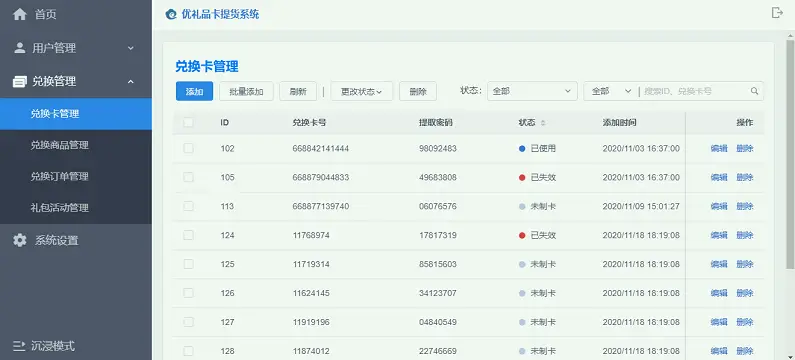This screenshot has height=360, width=795.
Task: Click the user icon for 用户管理
Action: pos(19,48)
